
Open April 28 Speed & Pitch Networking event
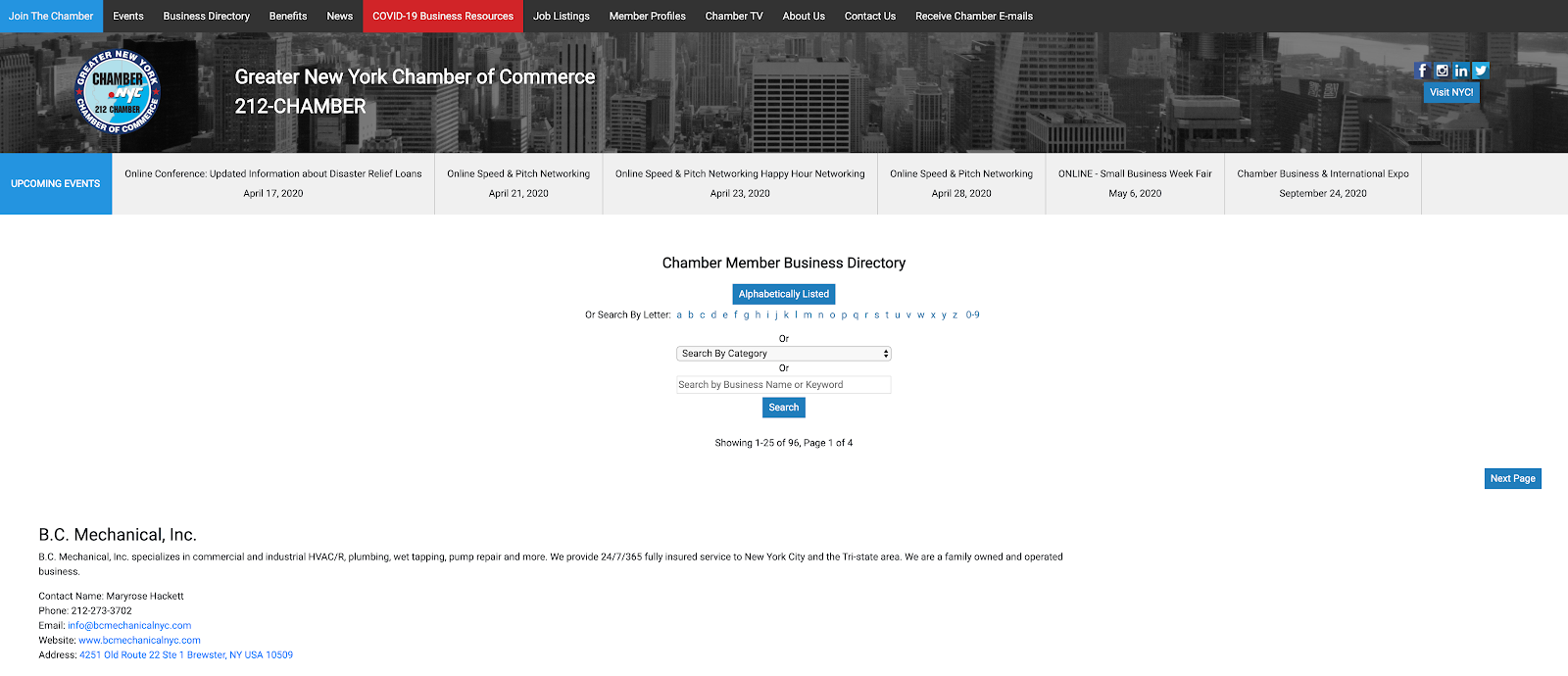(x=961, y=183)
